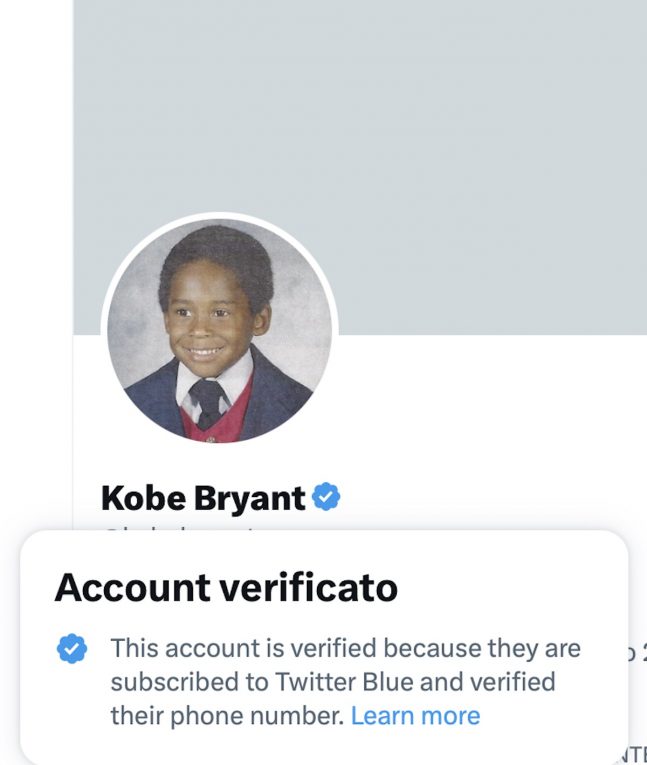Click the "their phone number." text in popup
Viewport: 647px width, 765px height.
[x=227, y=716]
